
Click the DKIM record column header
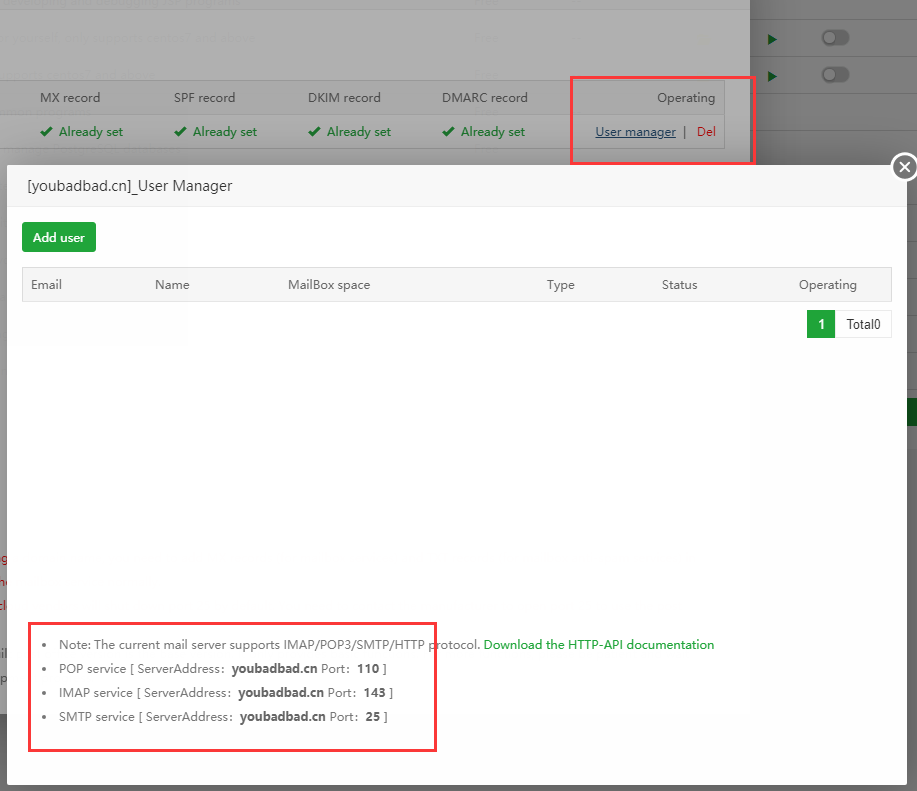[344, 98]
